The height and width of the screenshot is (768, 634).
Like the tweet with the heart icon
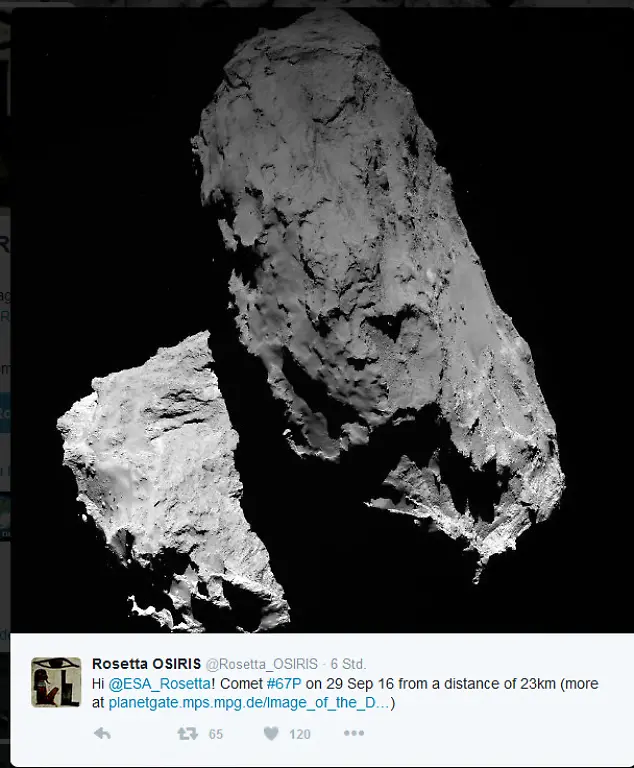click(x=270, y=733)
